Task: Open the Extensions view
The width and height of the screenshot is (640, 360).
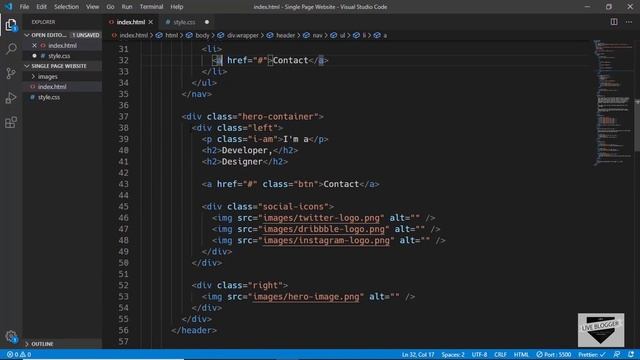Action: pyautogui.click(x=11, y=122)
